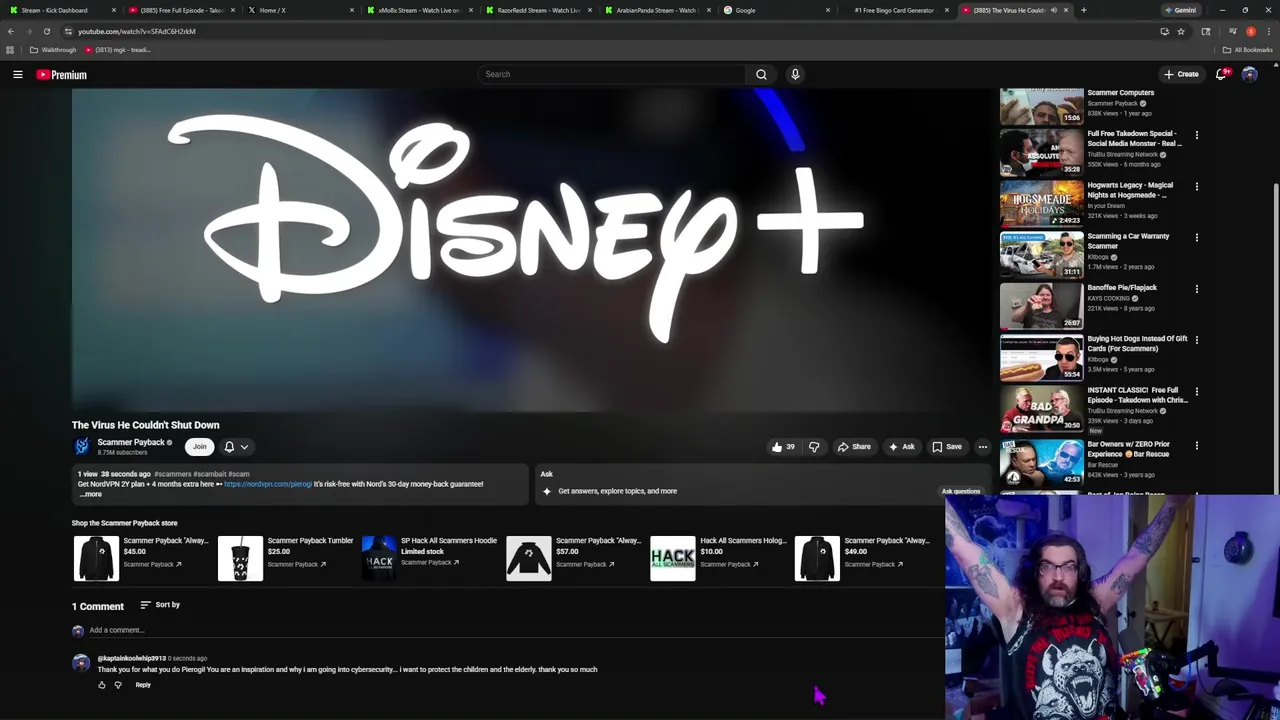Switch to ArabianPanda Stream tab
Viewport: 1280px width, 720px height.
[x=657, y=10]
